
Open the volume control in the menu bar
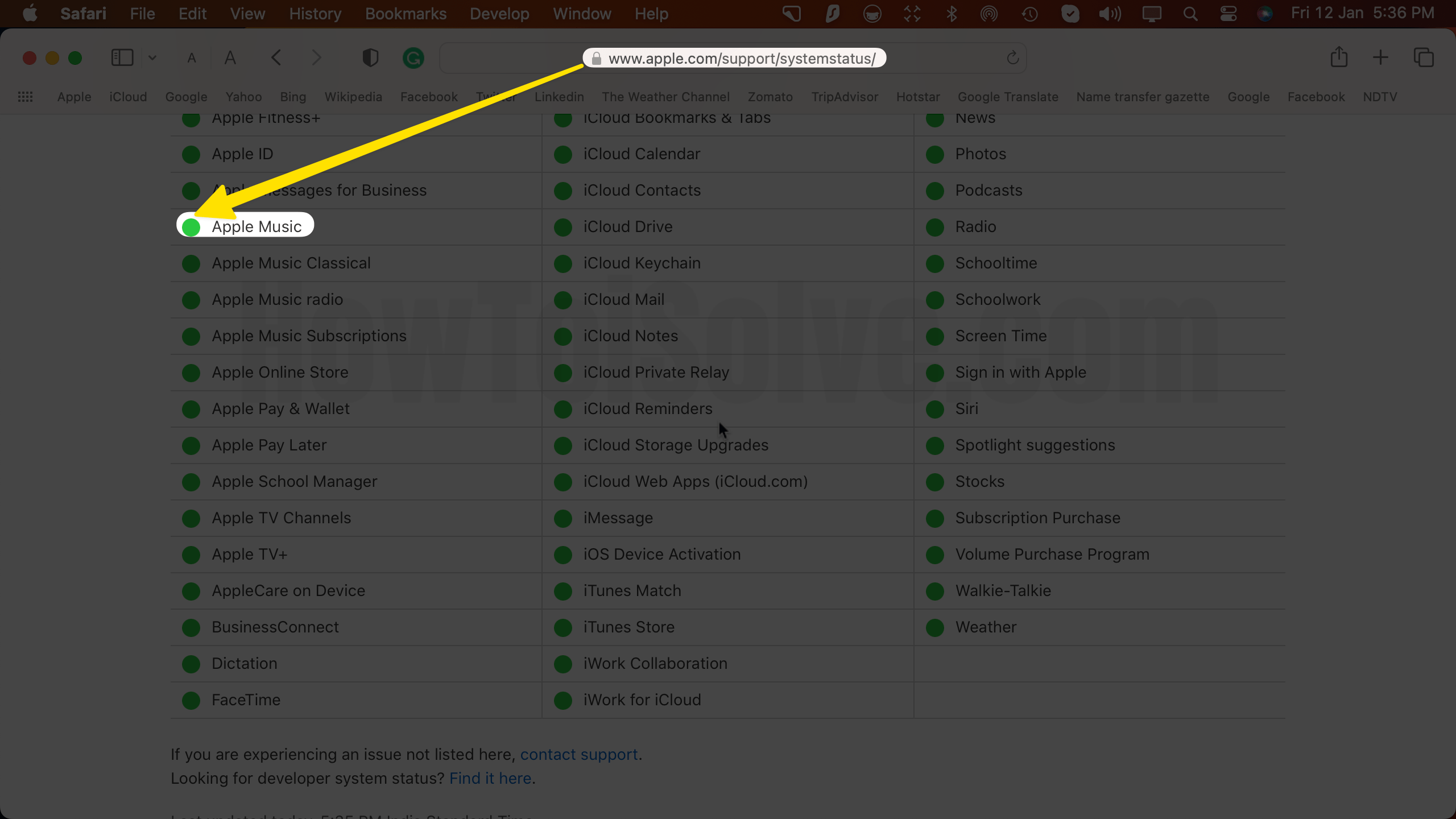coord(1110,14)
